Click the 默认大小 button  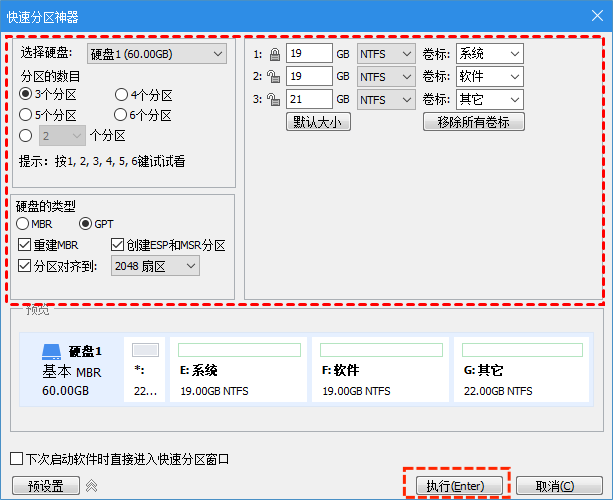[x=318, y=122]
